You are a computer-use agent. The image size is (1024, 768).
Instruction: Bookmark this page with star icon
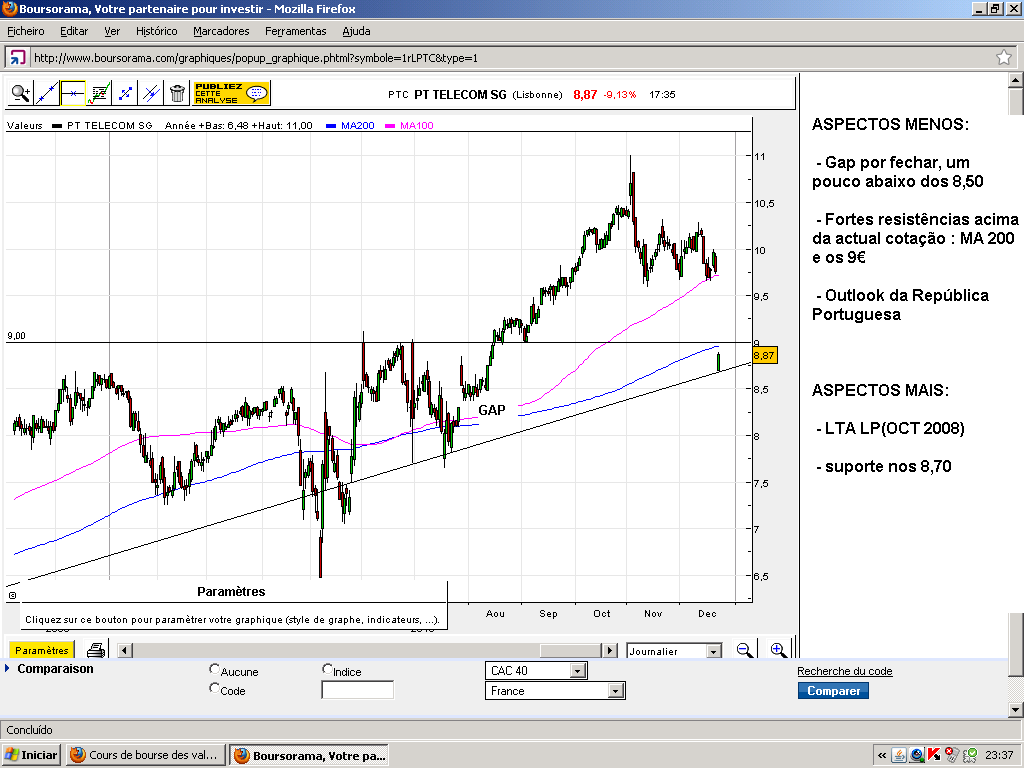point(1004,57)
